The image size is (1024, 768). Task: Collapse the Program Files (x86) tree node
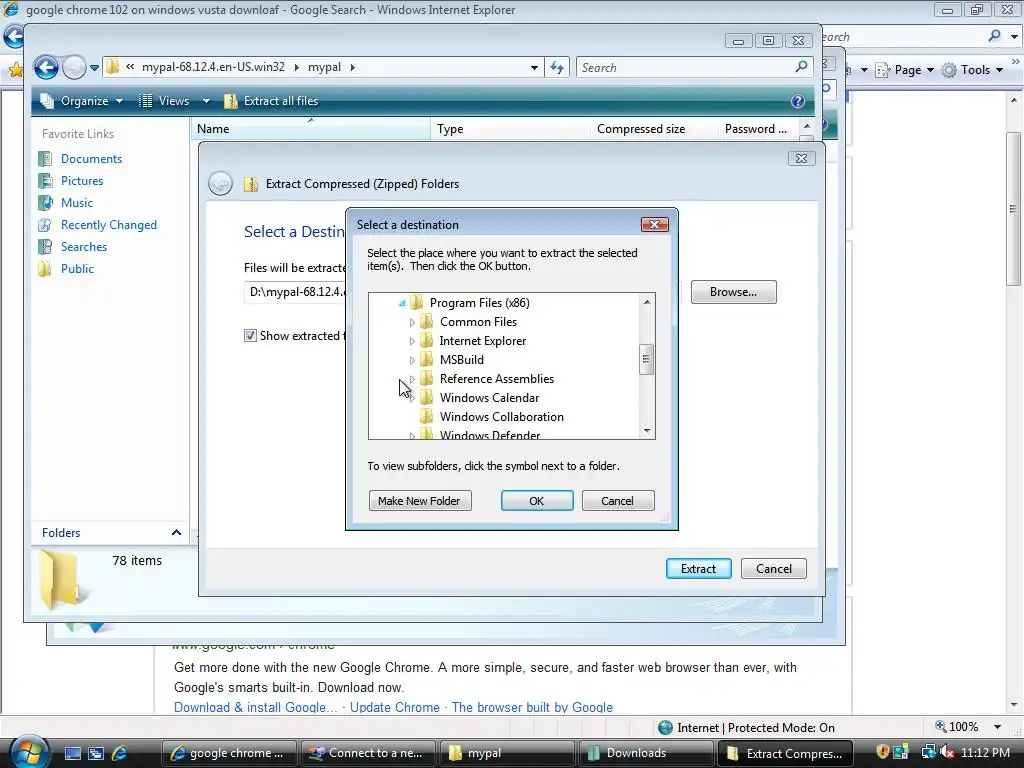(402, 303)
